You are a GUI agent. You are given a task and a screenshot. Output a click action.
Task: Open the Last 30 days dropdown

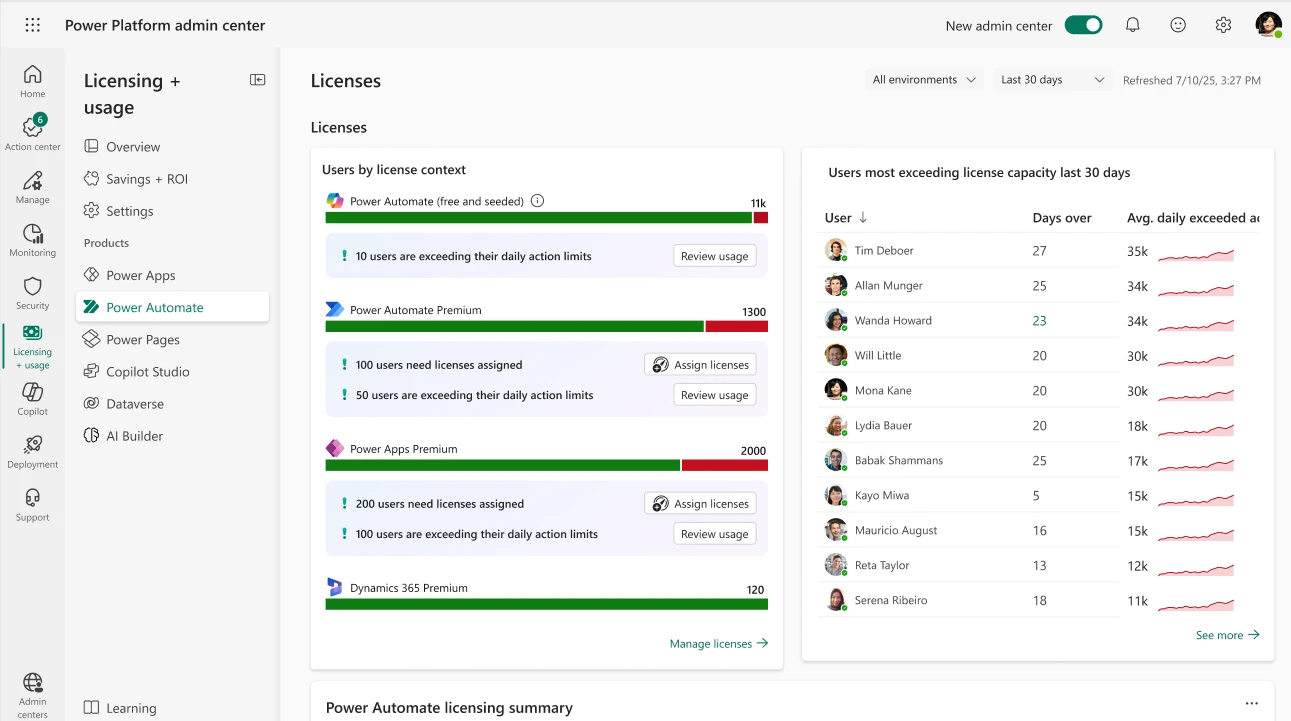(x=1052, y=80)
